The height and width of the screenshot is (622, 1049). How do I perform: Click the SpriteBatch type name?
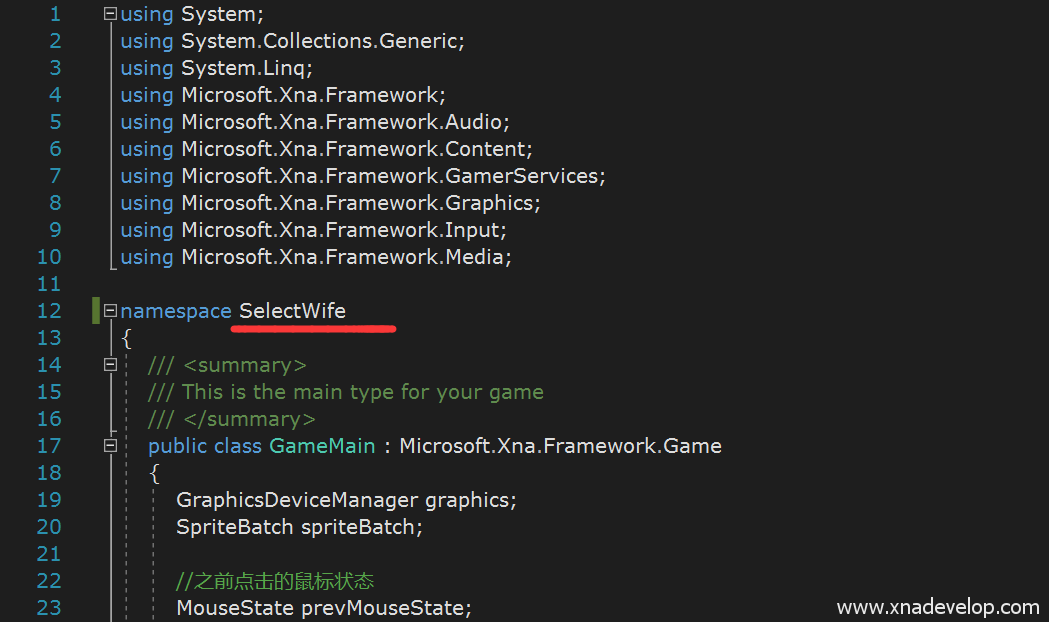point(234,527)
